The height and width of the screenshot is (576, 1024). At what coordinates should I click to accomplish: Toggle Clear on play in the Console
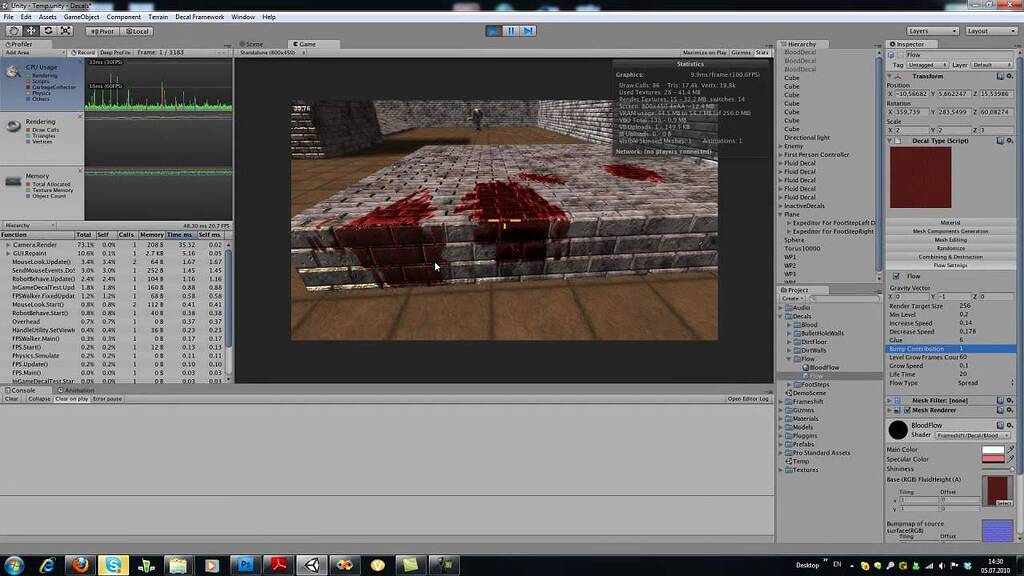[x=70, y=399]
